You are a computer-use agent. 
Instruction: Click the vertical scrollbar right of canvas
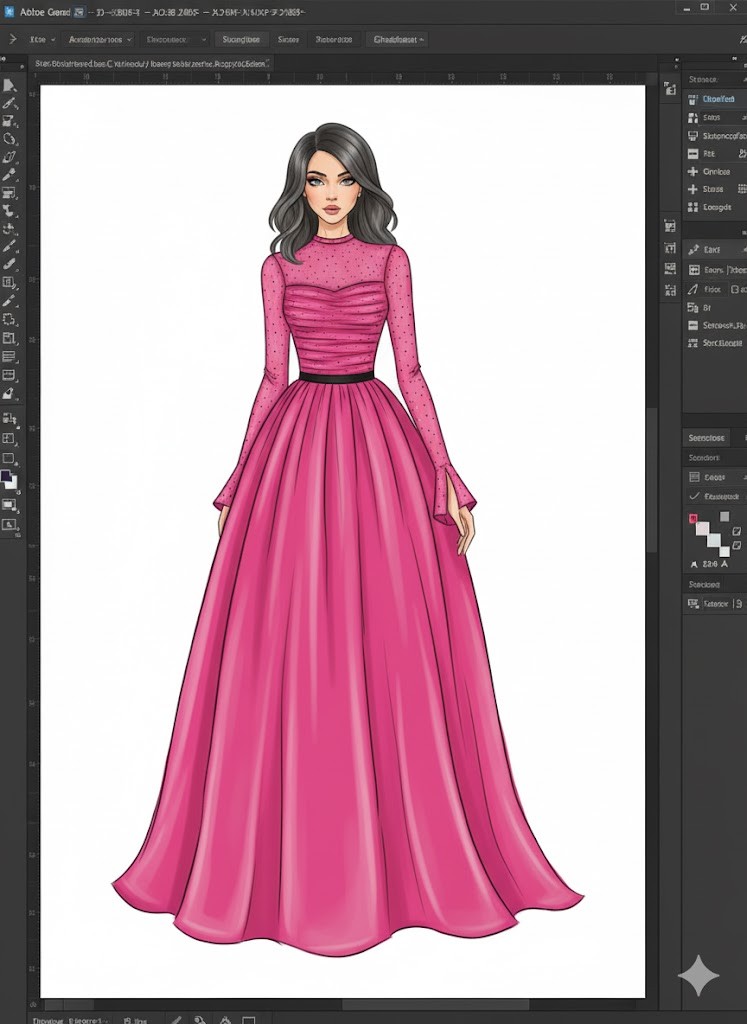pos(652,480)
